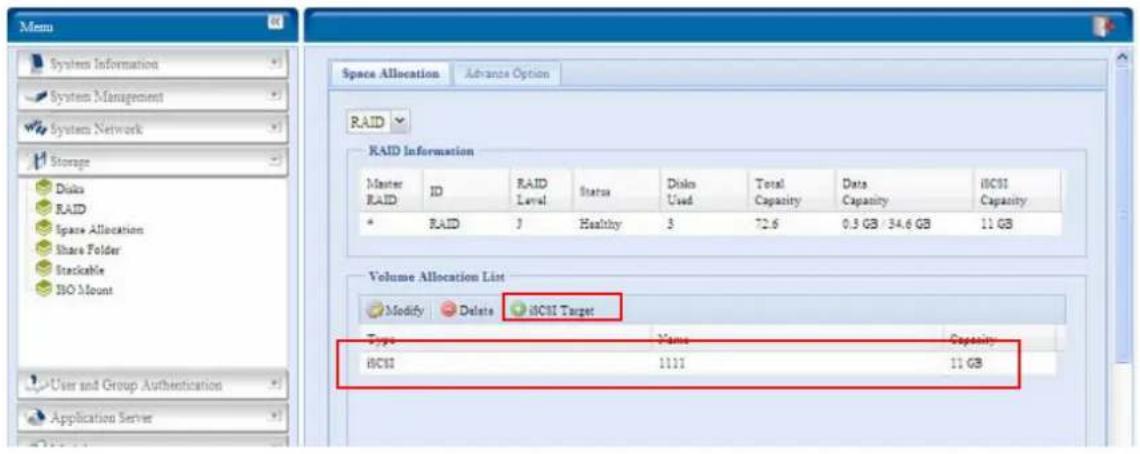Click the Modify button
Image resolution: width=1140 pixels, height=454 pixels.
(396, 311)
